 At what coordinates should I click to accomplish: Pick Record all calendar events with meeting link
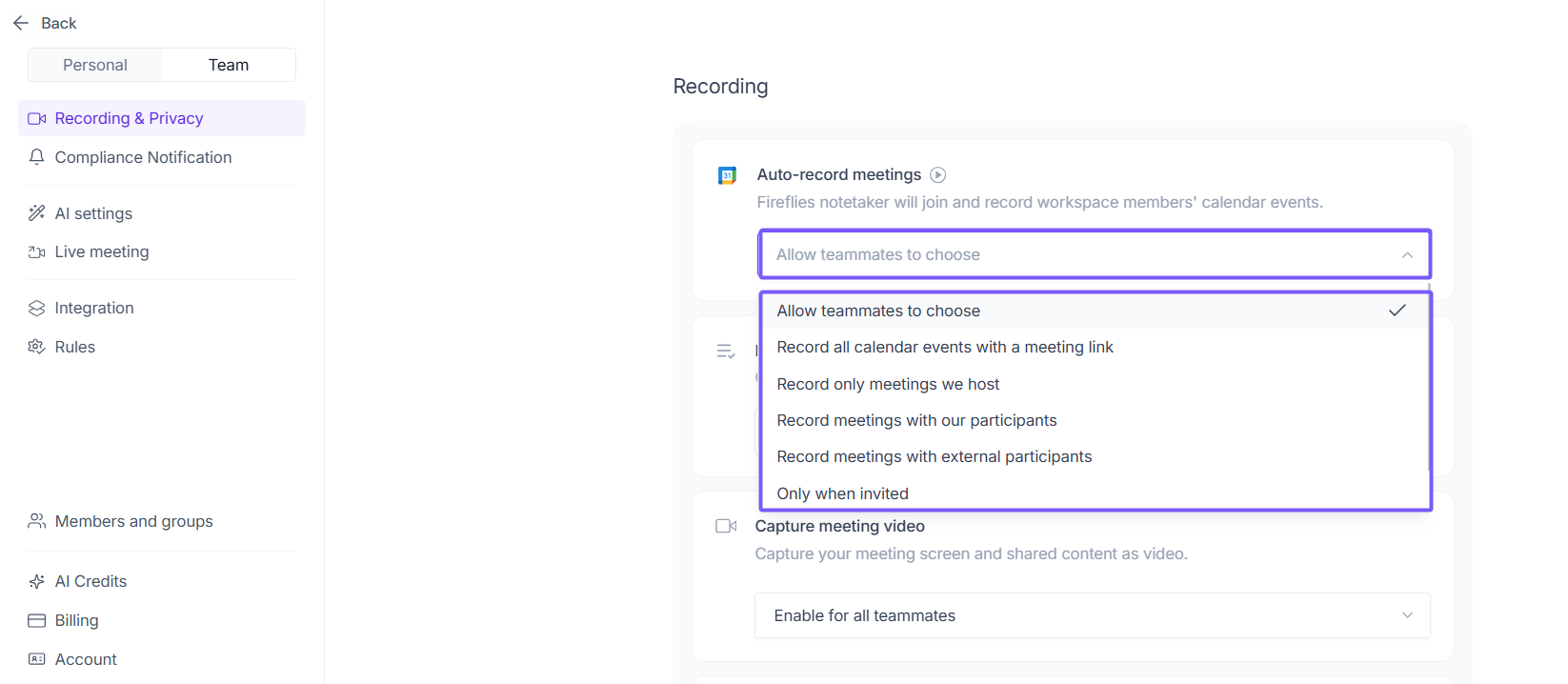(x=944, y=347)
